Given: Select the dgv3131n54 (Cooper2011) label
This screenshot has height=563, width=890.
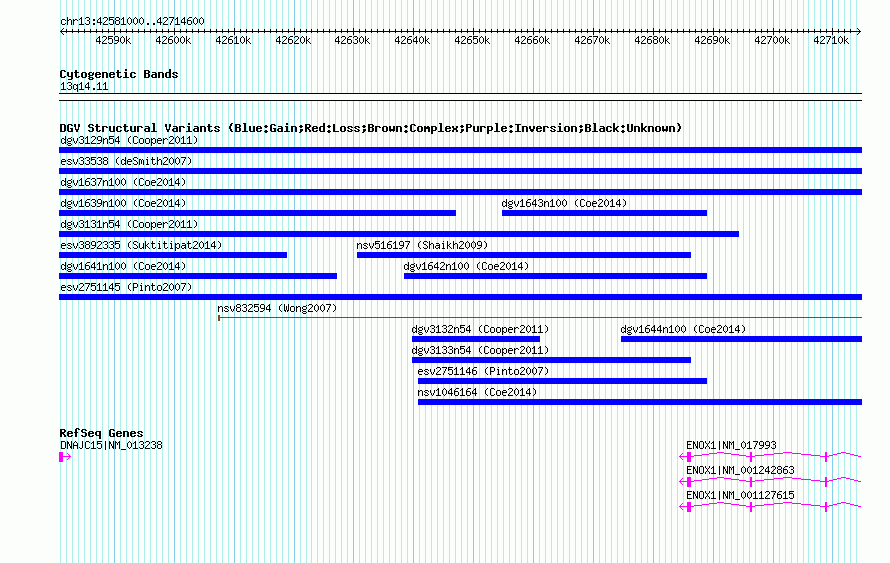Looking at the screenshot, I should coord(129,224).
